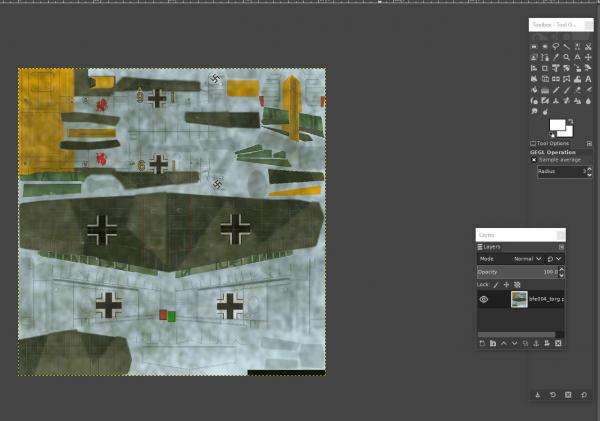Select the Crop tool
600x421 pixels.
point(545,69)
